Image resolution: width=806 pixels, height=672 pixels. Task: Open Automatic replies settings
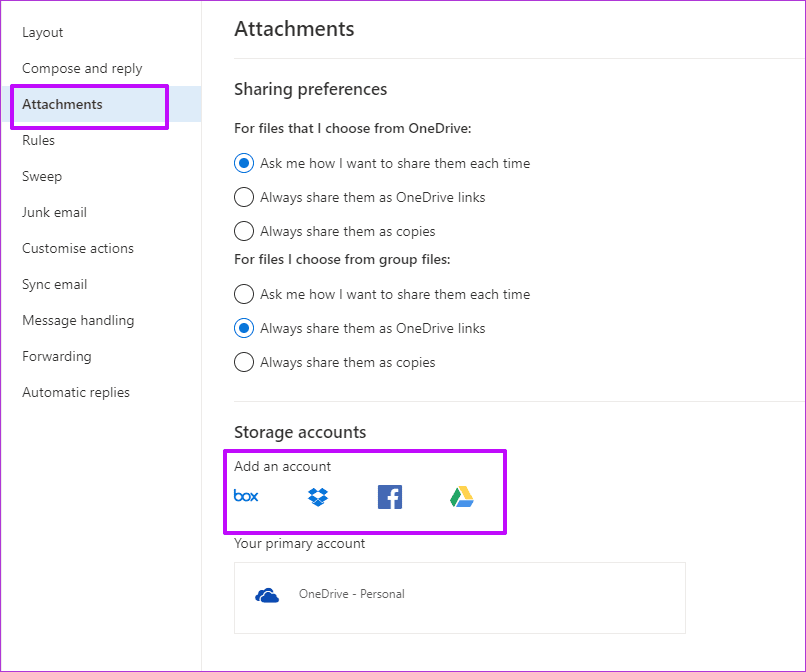[76, 392]
